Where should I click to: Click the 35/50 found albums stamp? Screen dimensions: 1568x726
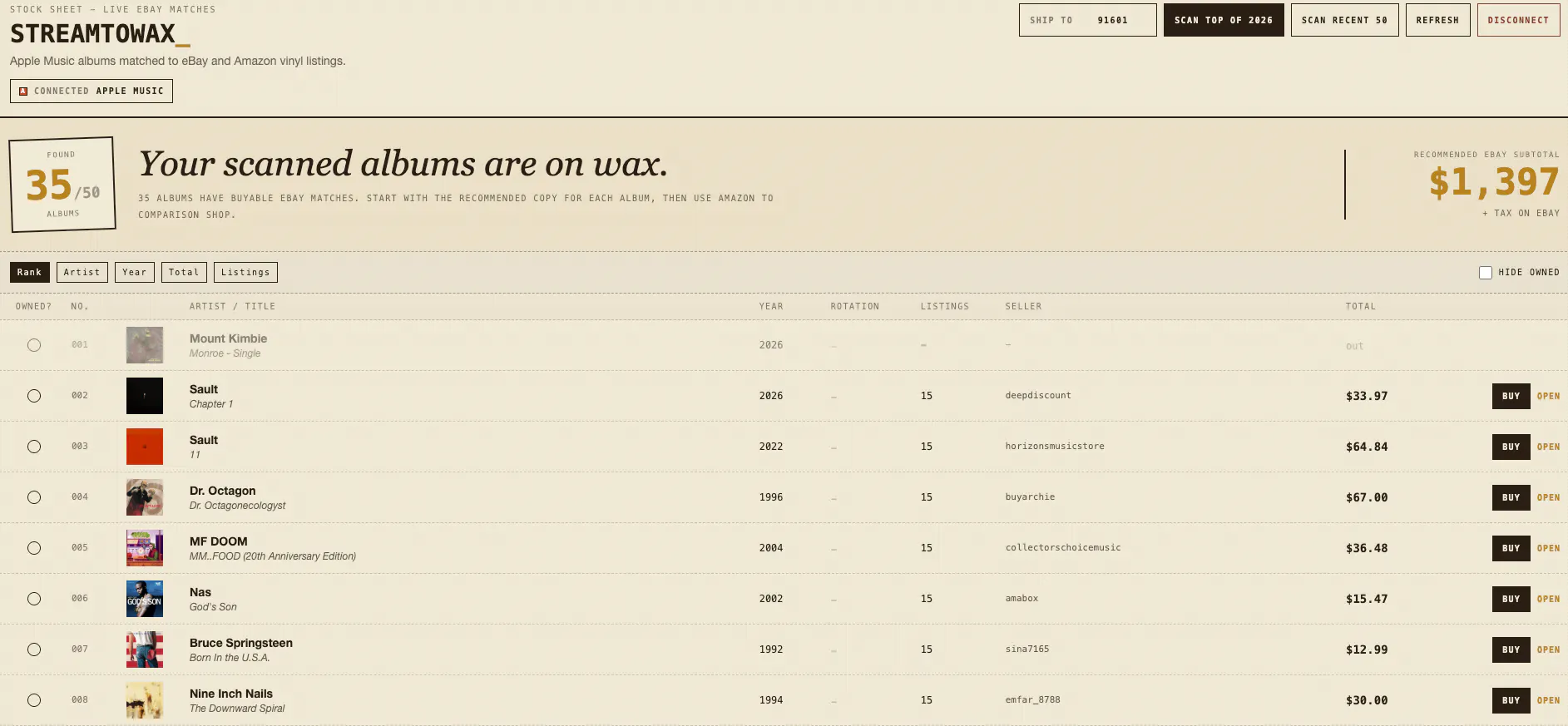click(x=62, y=184)
